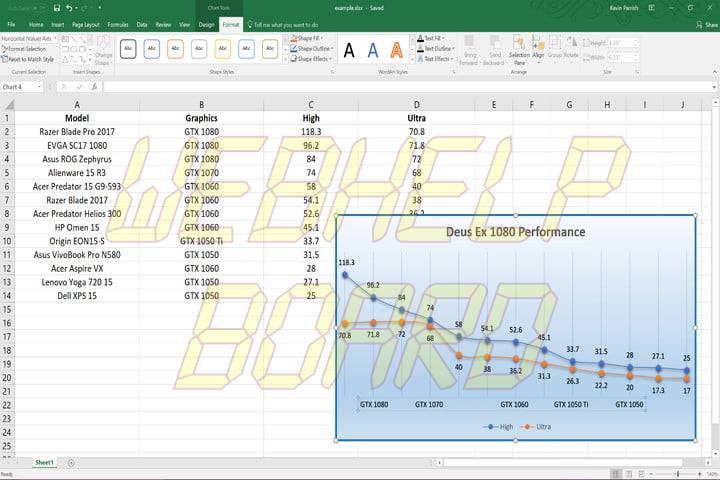Expand the Shape Styles gallery More arrow
The image size is (720, 480).
click(x=285, y=59)
